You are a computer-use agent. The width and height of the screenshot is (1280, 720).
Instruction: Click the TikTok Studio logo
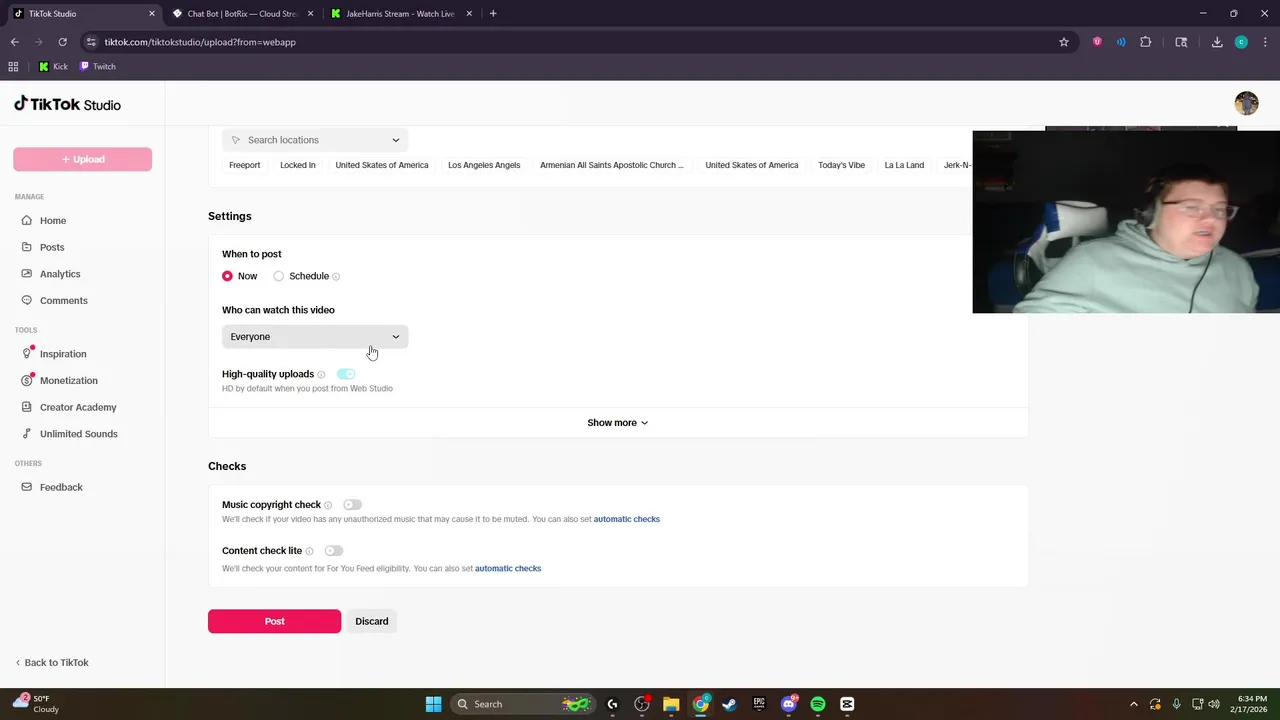click(x=67, y=104)
